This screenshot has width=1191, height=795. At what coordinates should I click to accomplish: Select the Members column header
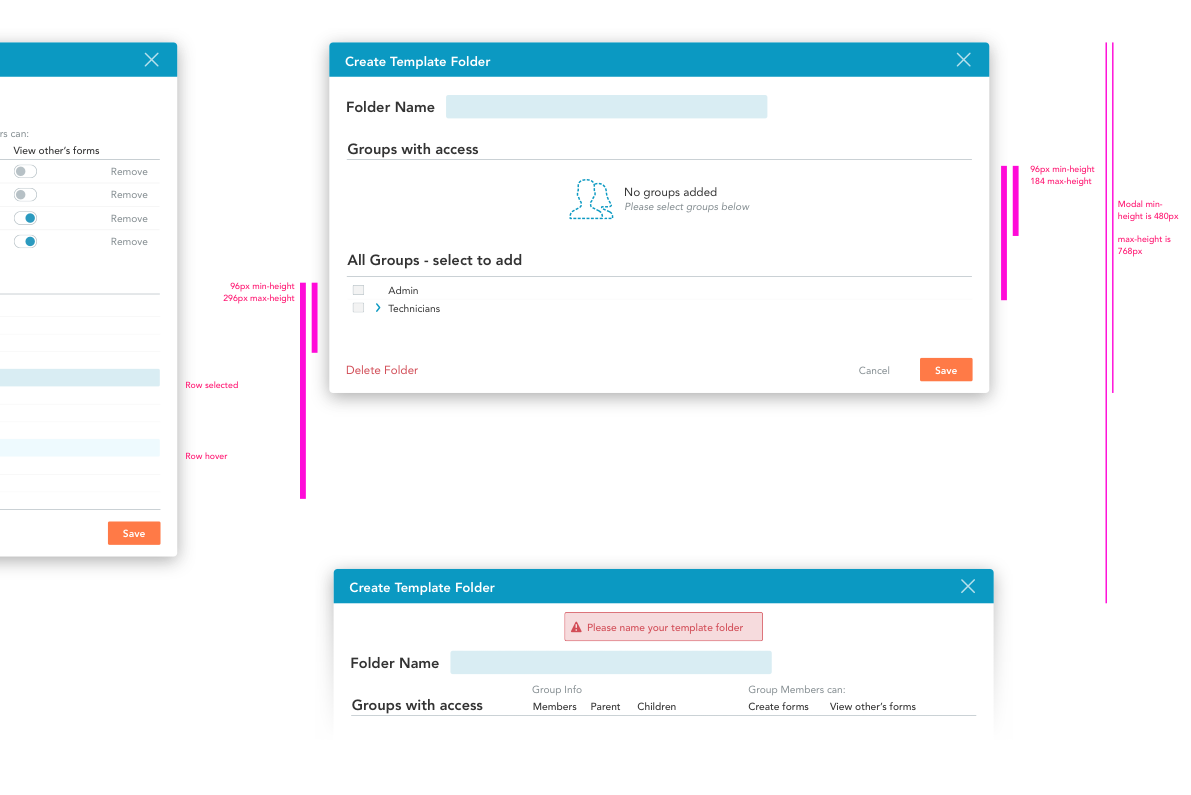[554, 707]
